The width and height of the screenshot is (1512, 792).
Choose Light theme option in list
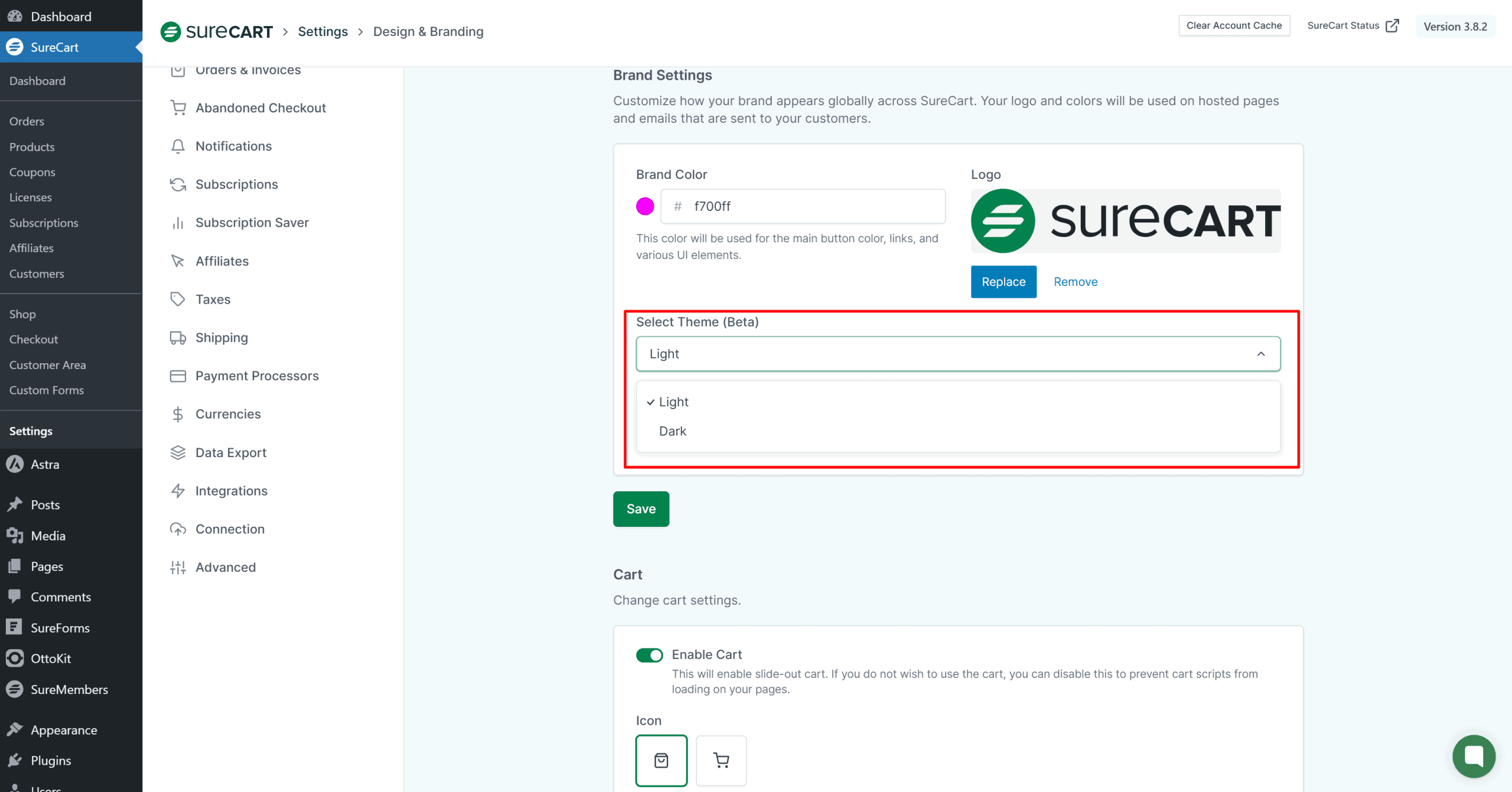674,402
